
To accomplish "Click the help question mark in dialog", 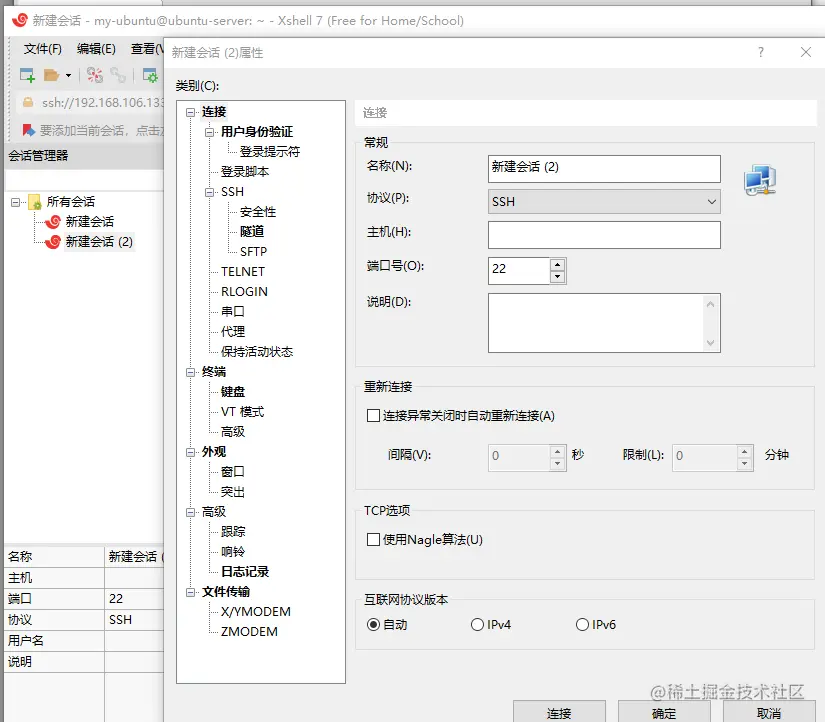I will pyautogui.click(x=761, y=52).
